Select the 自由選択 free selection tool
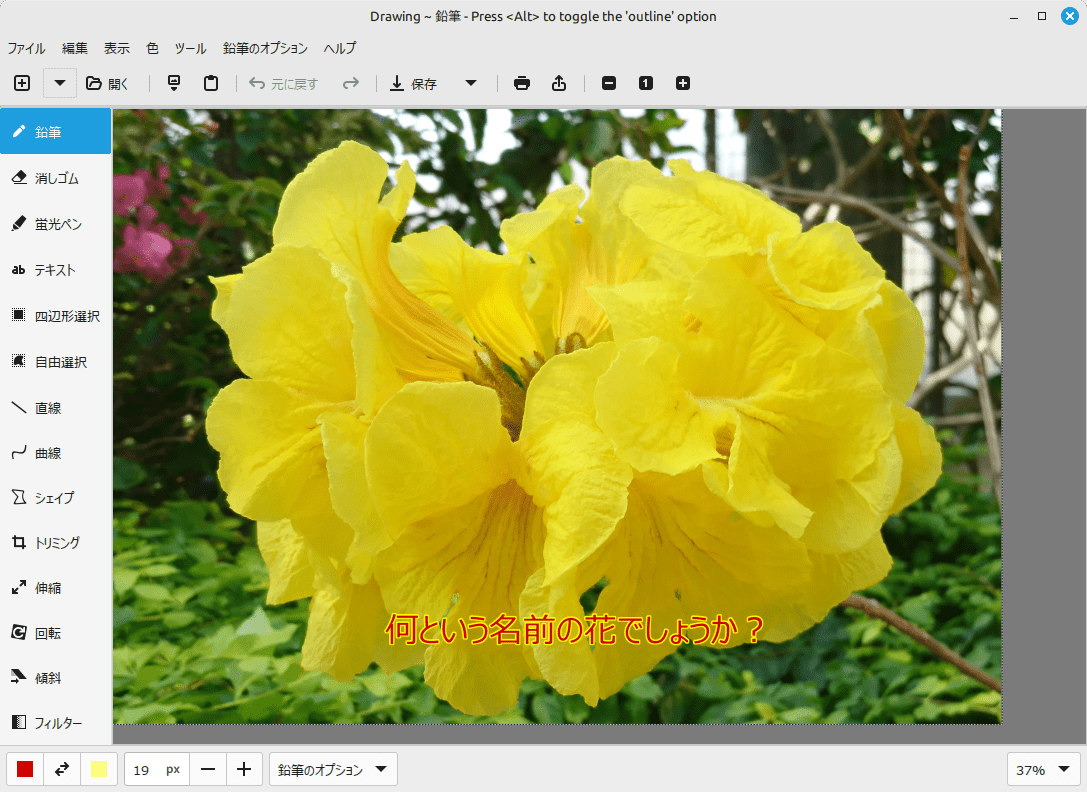 (x=55, y=361)
